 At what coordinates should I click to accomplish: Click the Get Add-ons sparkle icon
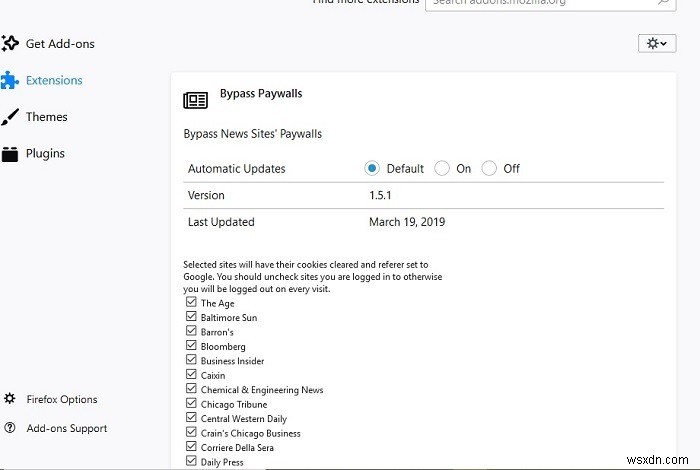click(x=10, y=43)
